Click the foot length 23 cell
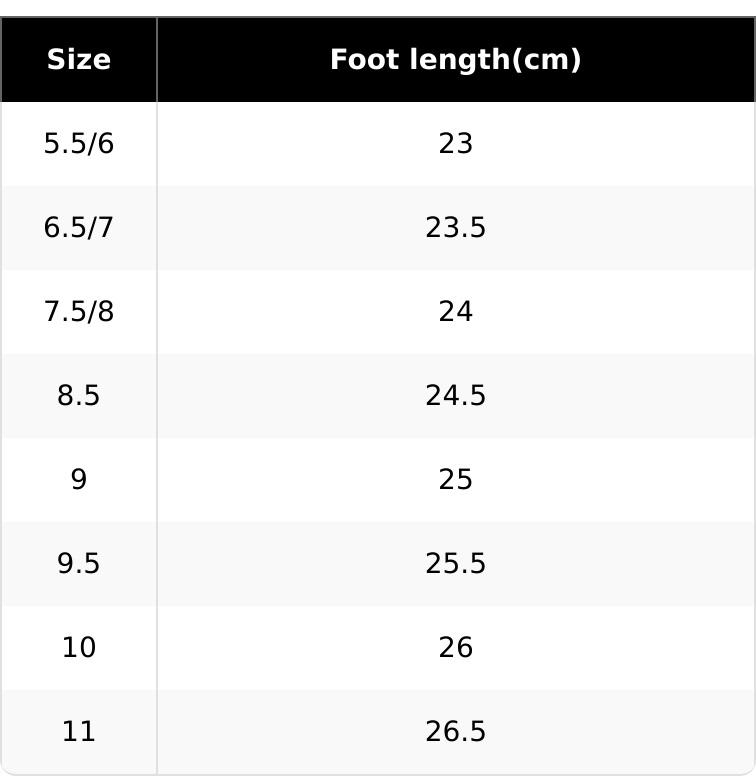 [x=455, y=144]
